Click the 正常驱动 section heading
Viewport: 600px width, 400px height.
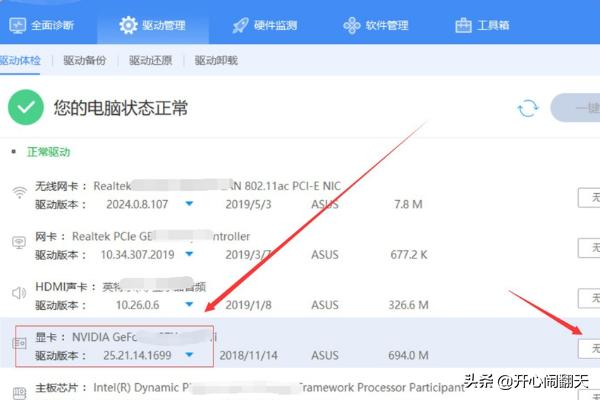[x=48, y=152]
